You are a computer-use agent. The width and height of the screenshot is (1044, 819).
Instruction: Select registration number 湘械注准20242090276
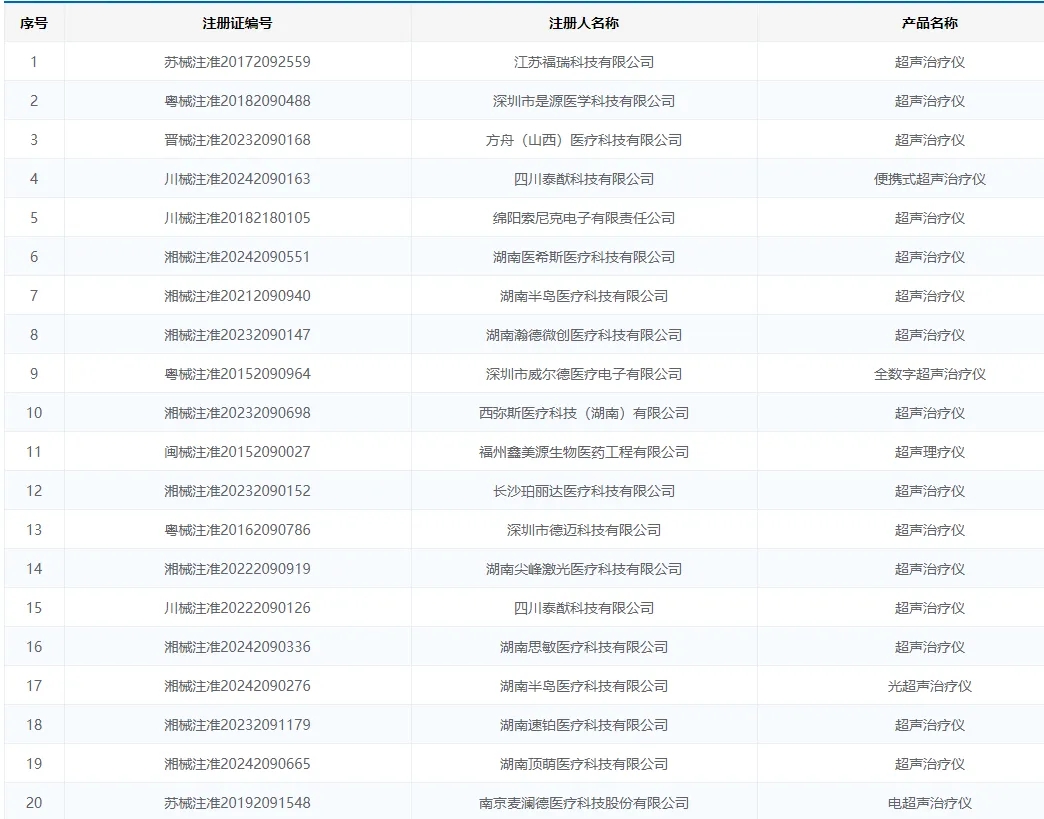[x=238, y=686]
